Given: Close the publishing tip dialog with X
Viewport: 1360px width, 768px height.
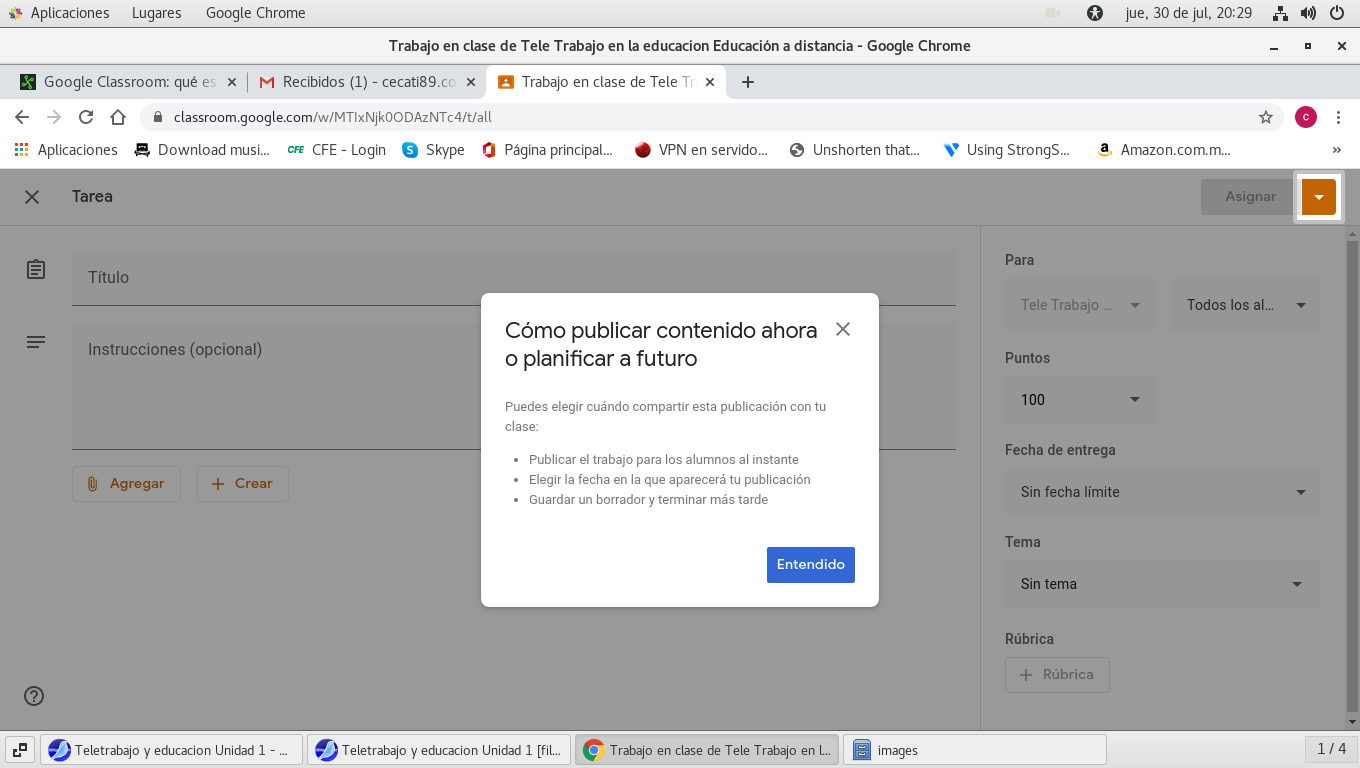Looking at the screenshot, I should [x=843, y=329].
